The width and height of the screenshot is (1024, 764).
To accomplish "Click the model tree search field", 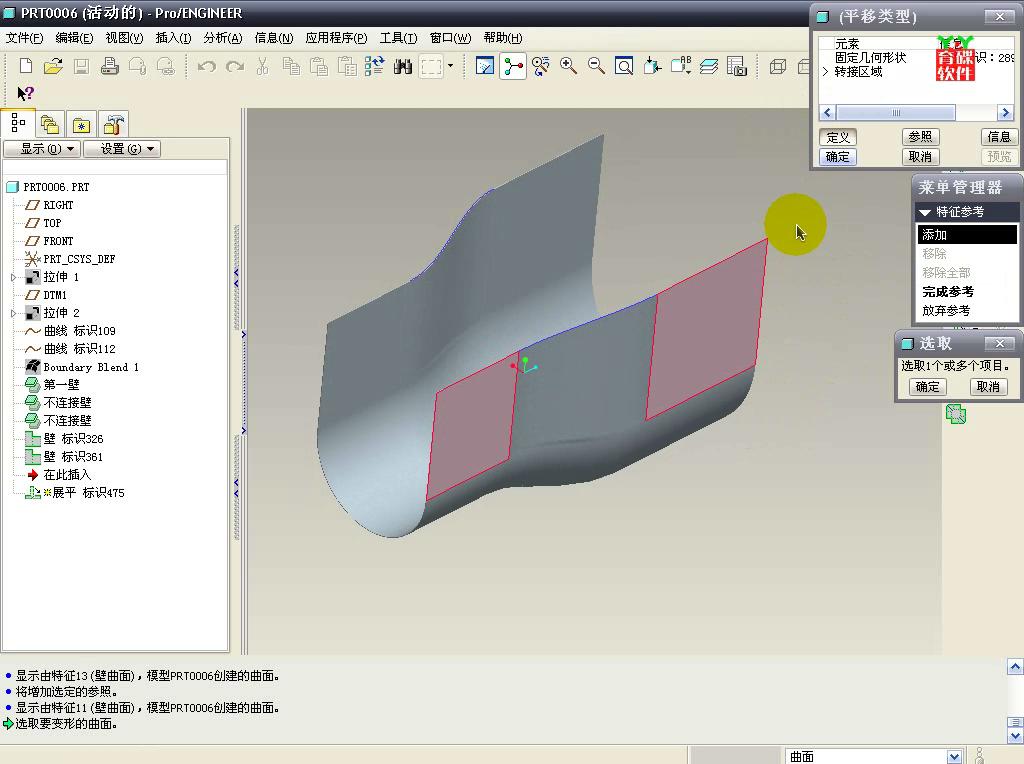I will point(115,167).
